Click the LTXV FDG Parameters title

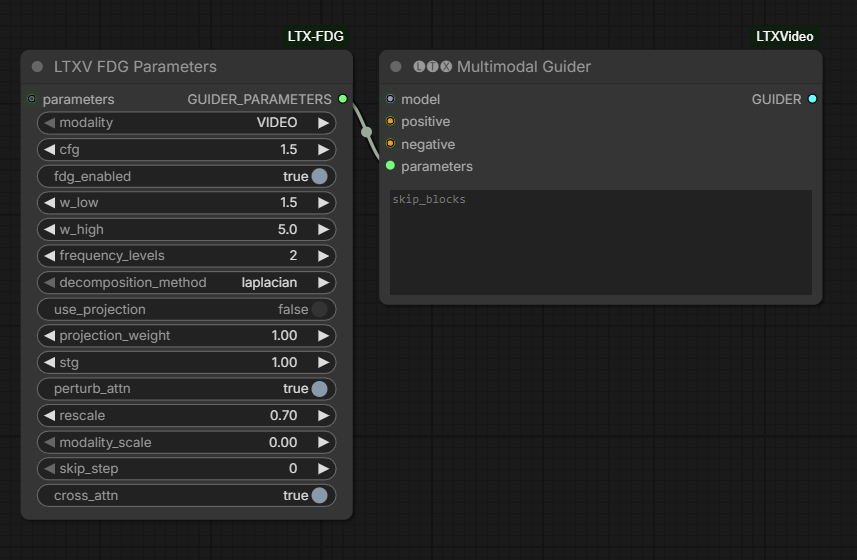pos(135,67)
